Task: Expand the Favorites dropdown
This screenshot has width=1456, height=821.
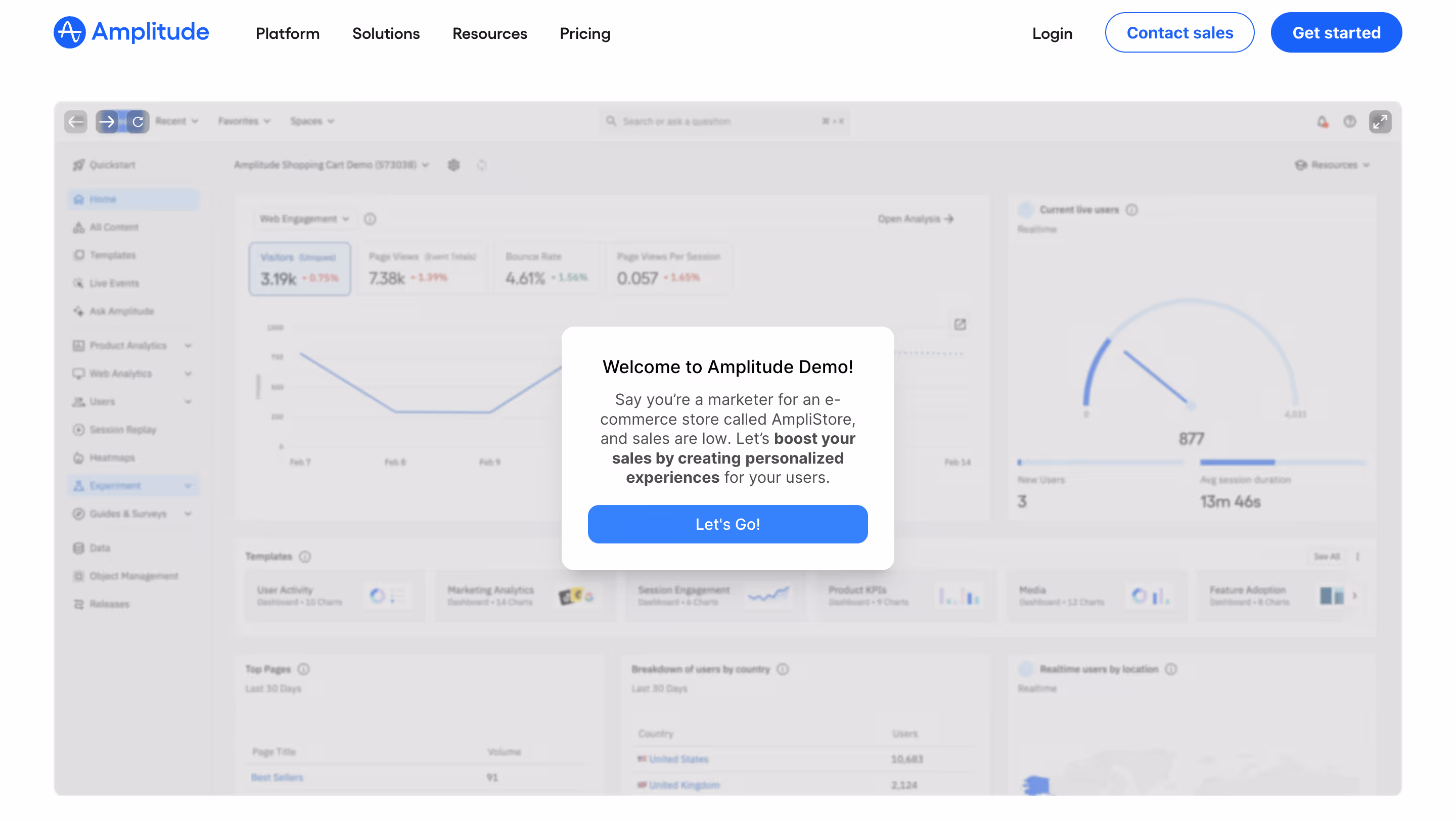Action: pyautogui.click(x=244, y=121)
